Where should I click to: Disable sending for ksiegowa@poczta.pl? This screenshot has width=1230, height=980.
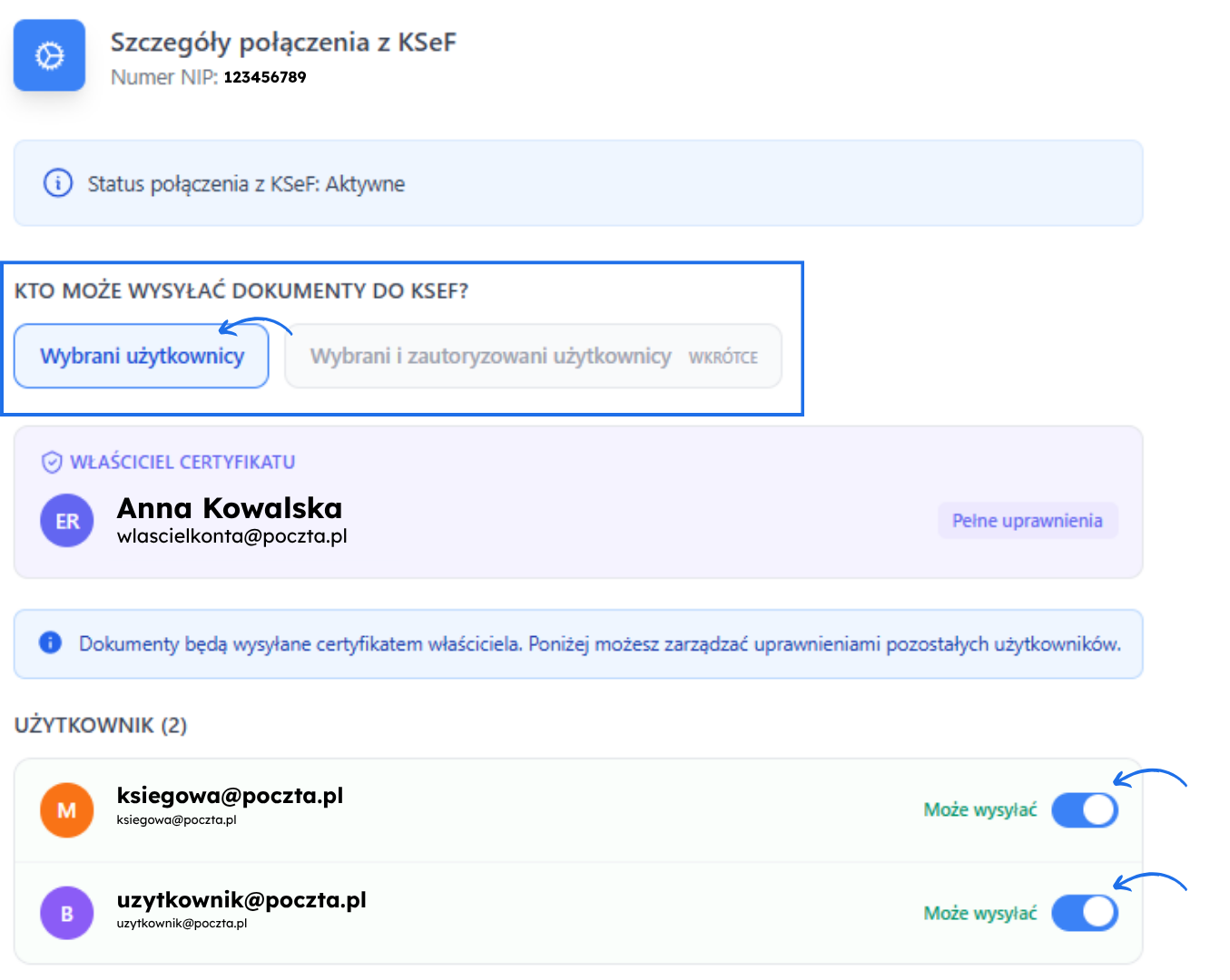tap(1085, 809)
